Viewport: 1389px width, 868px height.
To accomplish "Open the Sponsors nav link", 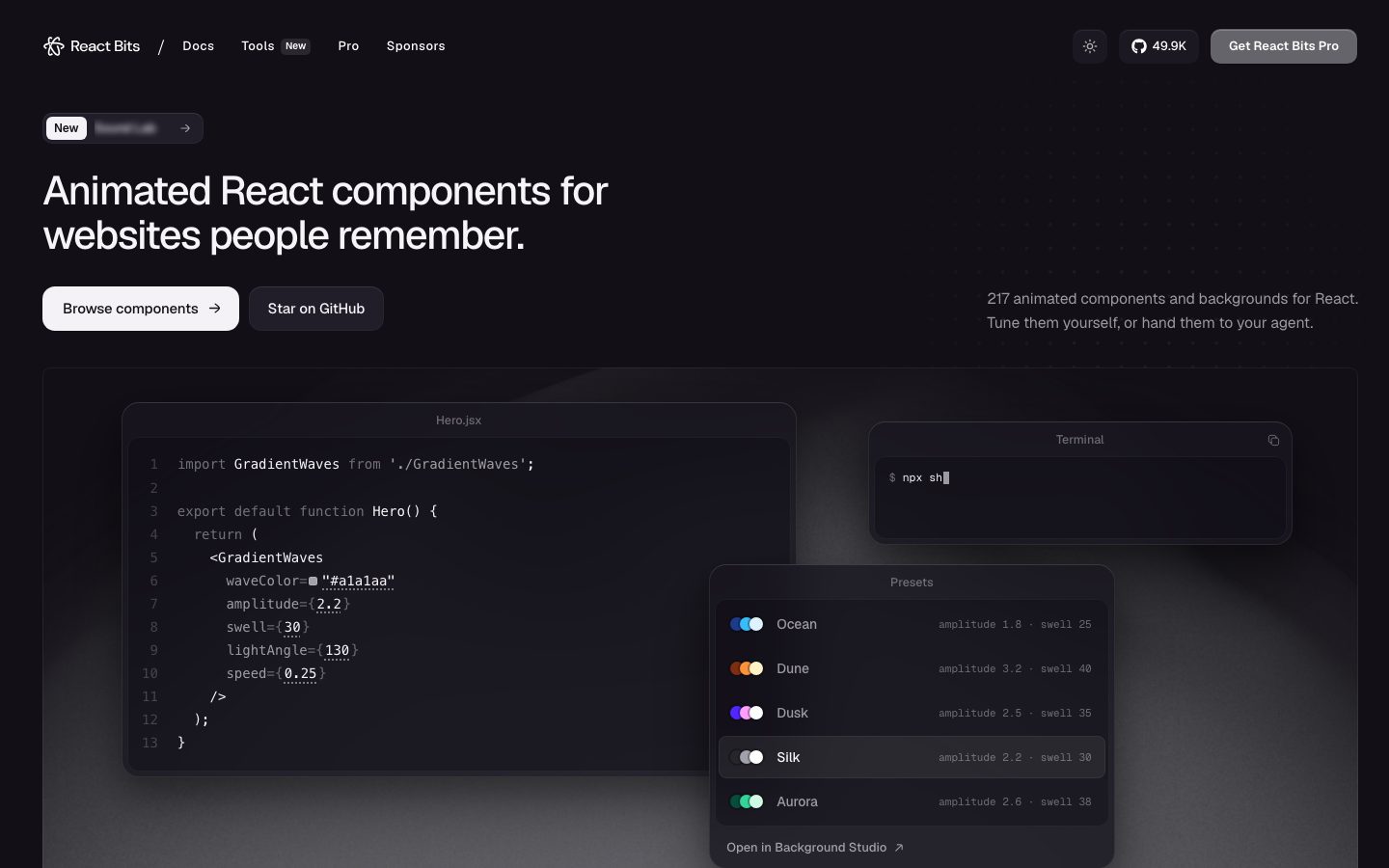I will click(x=416, y=46).
